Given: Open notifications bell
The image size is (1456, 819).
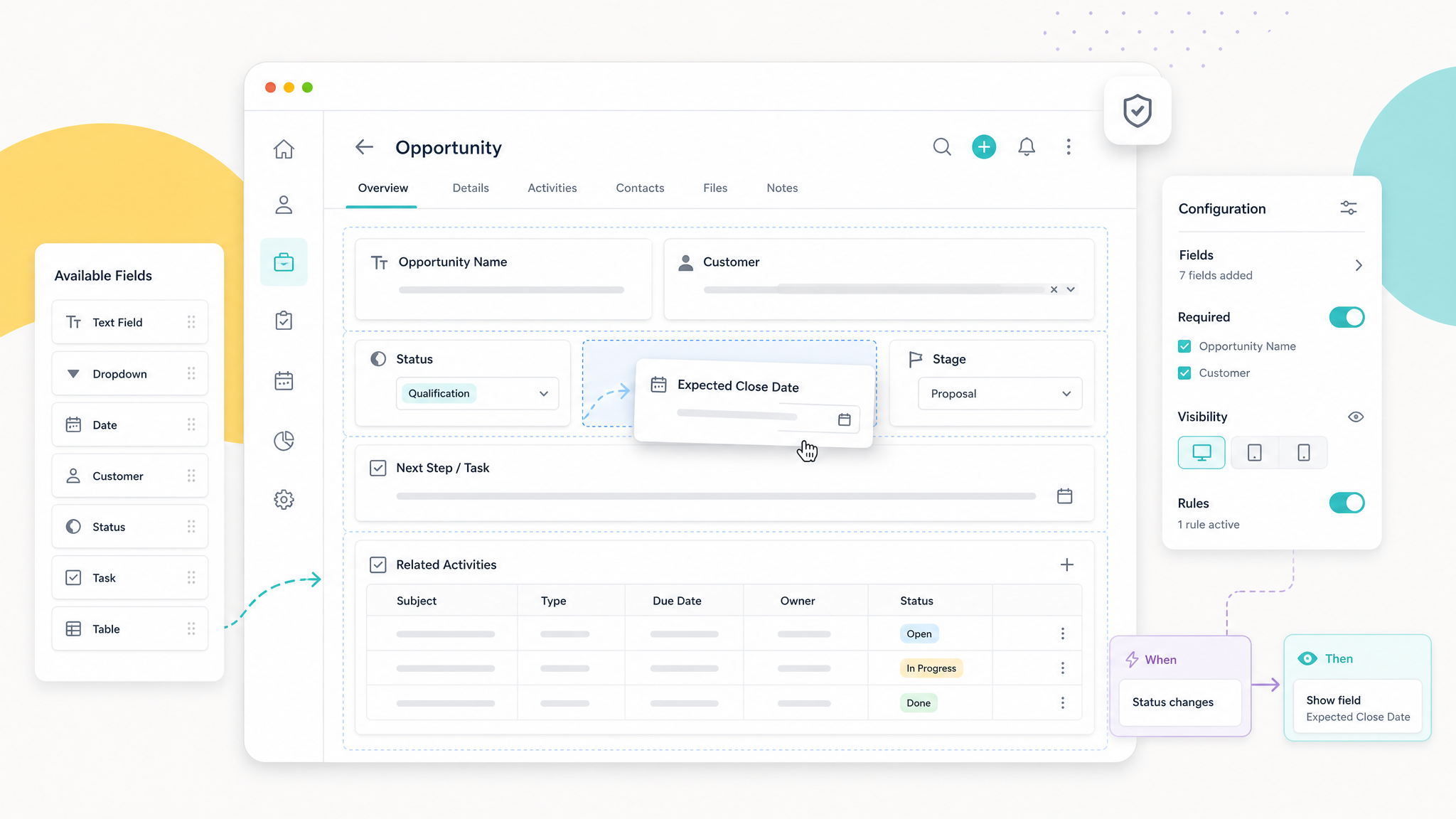Looking at the screenshot, I should pos(1027,147).
